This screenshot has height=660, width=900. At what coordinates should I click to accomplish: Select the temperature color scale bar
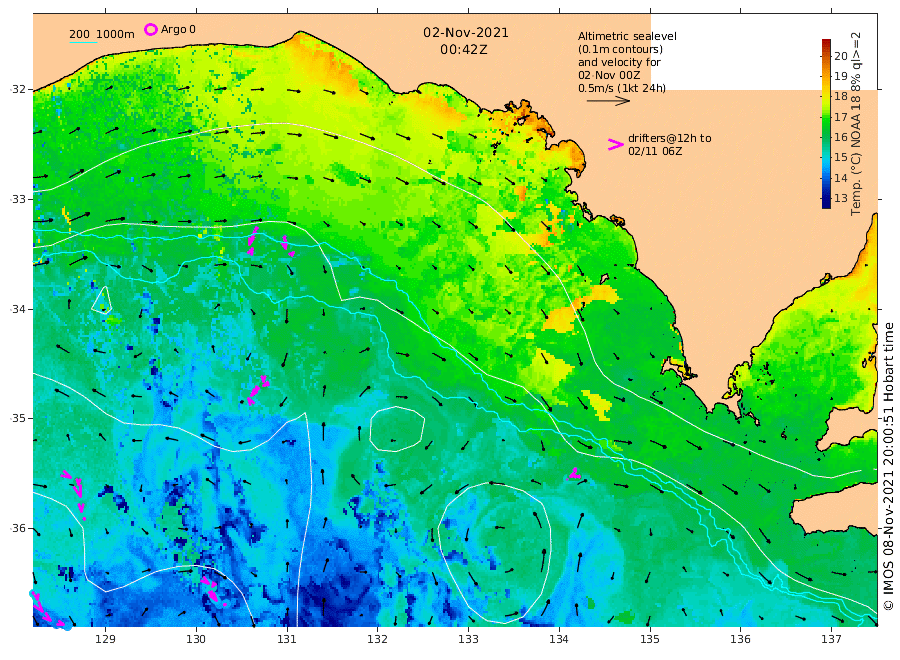pos(826,123)
